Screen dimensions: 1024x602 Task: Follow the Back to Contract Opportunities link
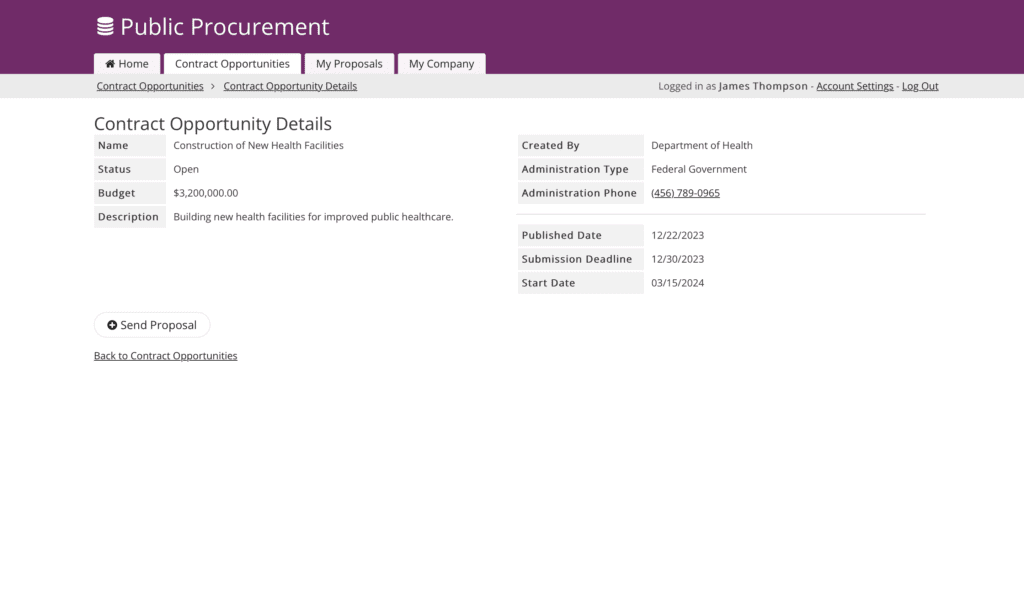(x=165, y=356)
